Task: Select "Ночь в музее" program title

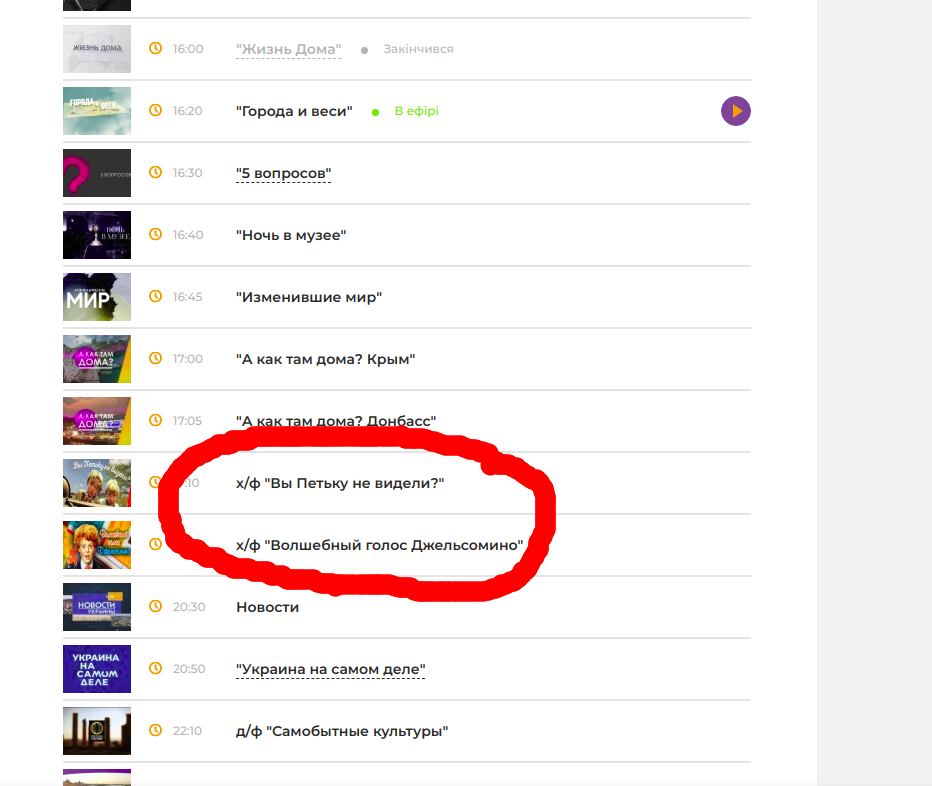Action: click(290, 235)
